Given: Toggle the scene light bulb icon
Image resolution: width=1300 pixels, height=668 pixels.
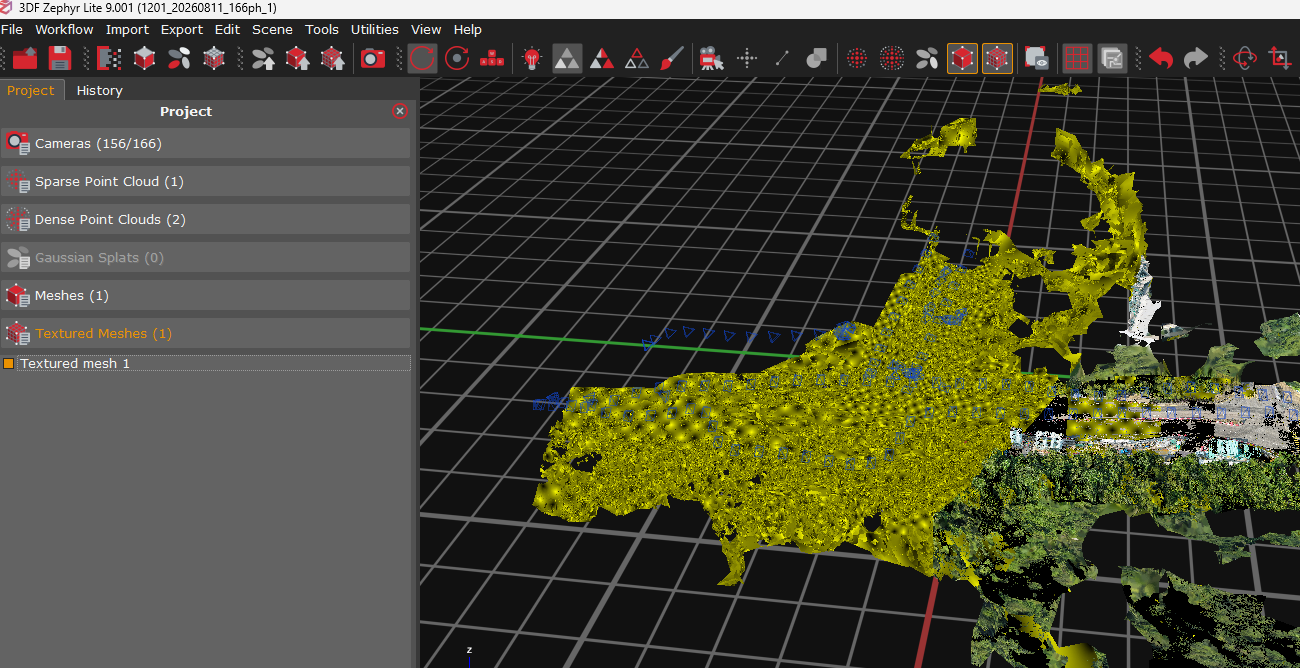Looking at the screenshot, I should pyautogui.click(x=532, y=58).
